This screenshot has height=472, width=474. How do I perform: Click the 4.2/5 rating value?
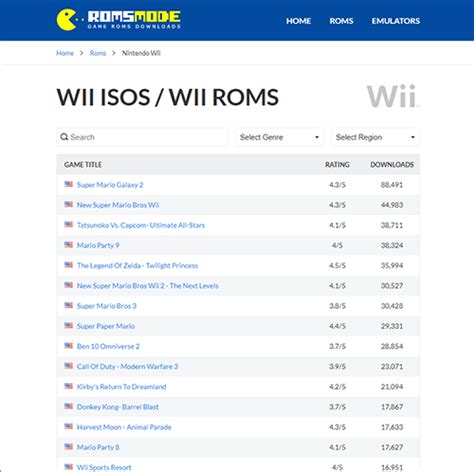[x=337, y=387]
